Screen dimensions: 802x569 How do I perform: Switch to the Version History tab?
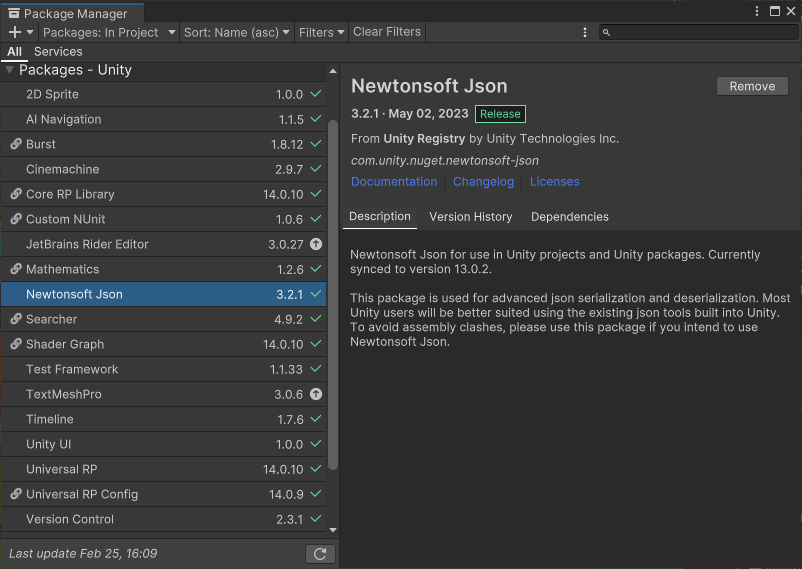tap(471, 217)
